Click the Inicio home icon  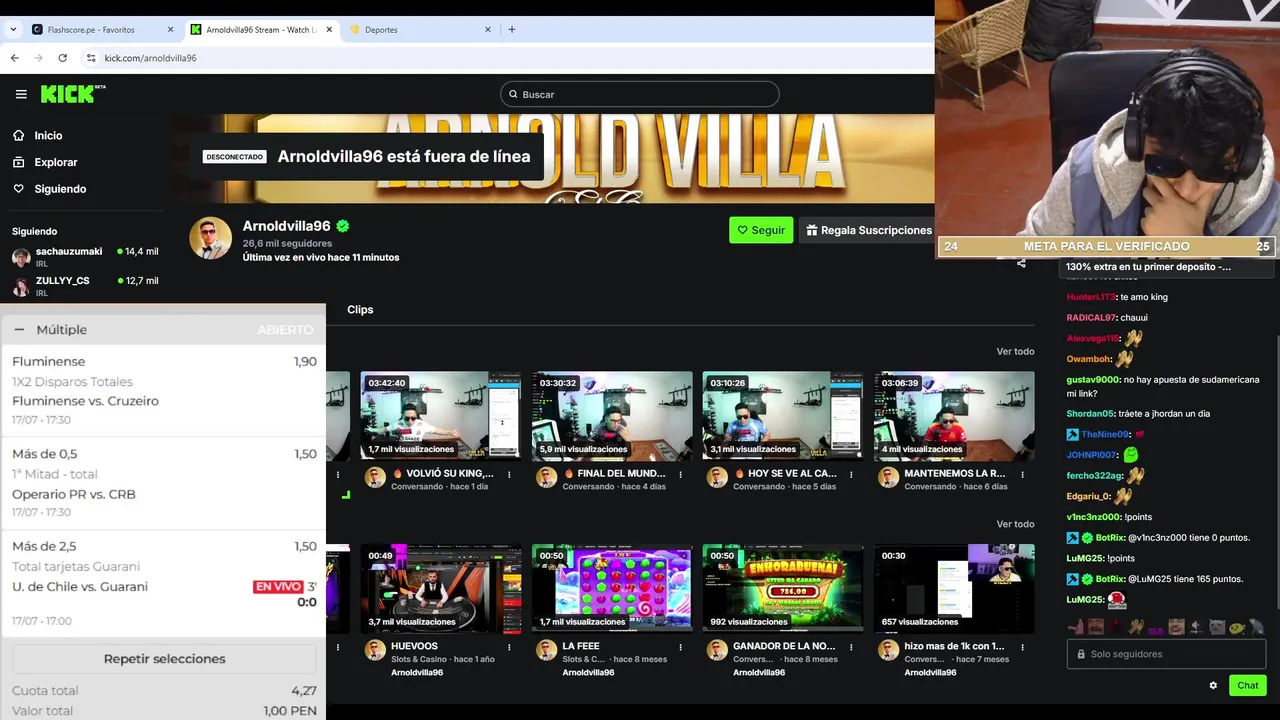pos(19,135)
